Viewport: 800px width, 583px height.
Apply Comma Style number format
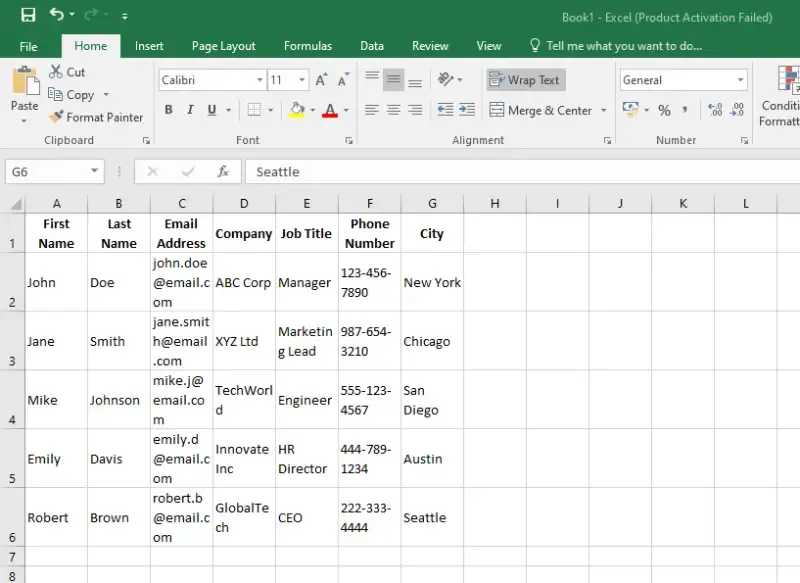pos(685,110)
